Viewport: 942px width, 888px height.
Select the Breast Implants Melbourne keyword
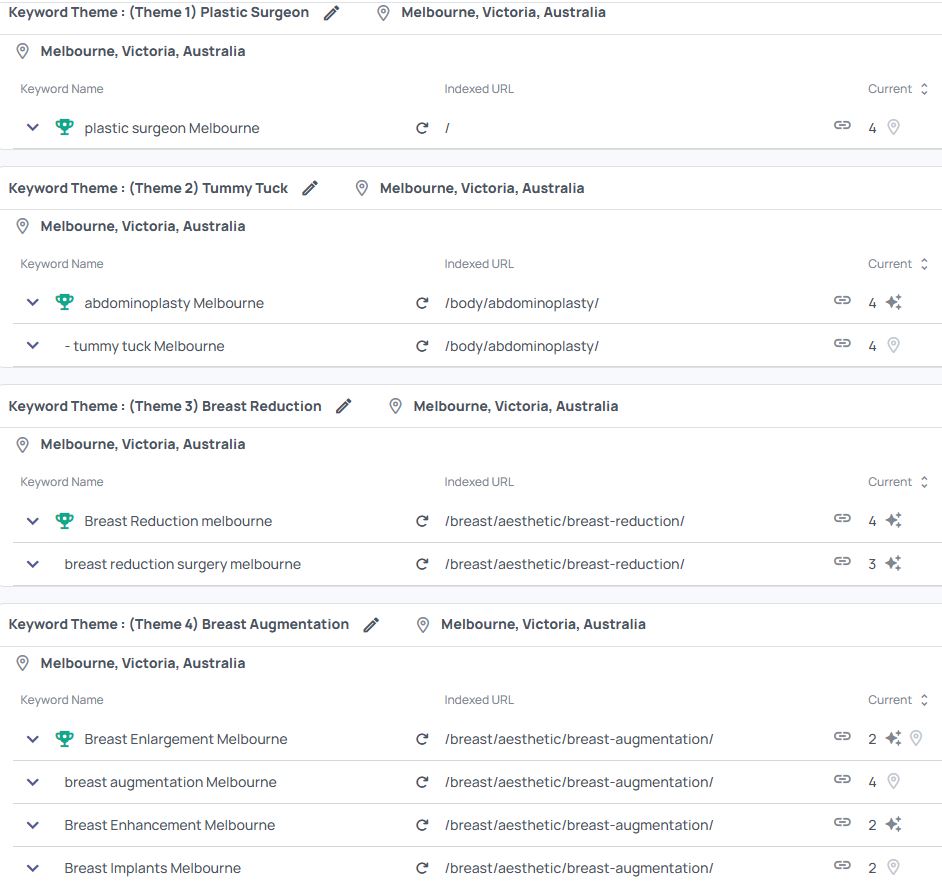(x=152, y=868)
